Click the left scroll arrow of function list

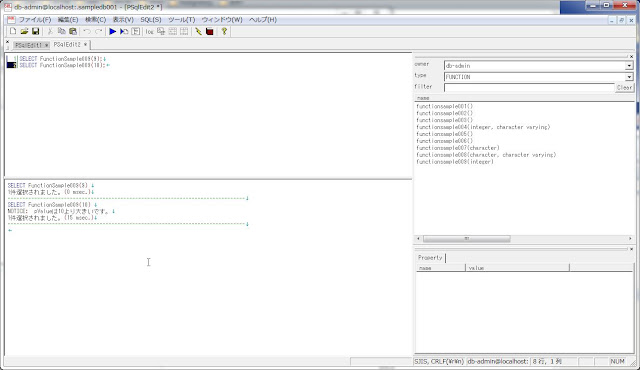tap(418, 239)
